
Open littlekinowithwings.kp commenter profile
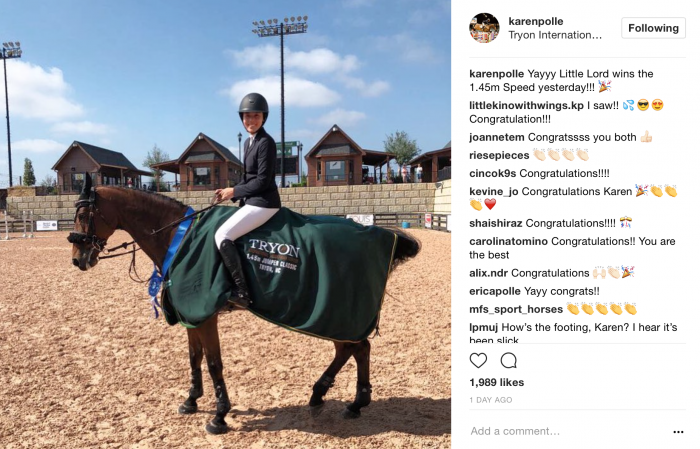click(x=526, y=105)
